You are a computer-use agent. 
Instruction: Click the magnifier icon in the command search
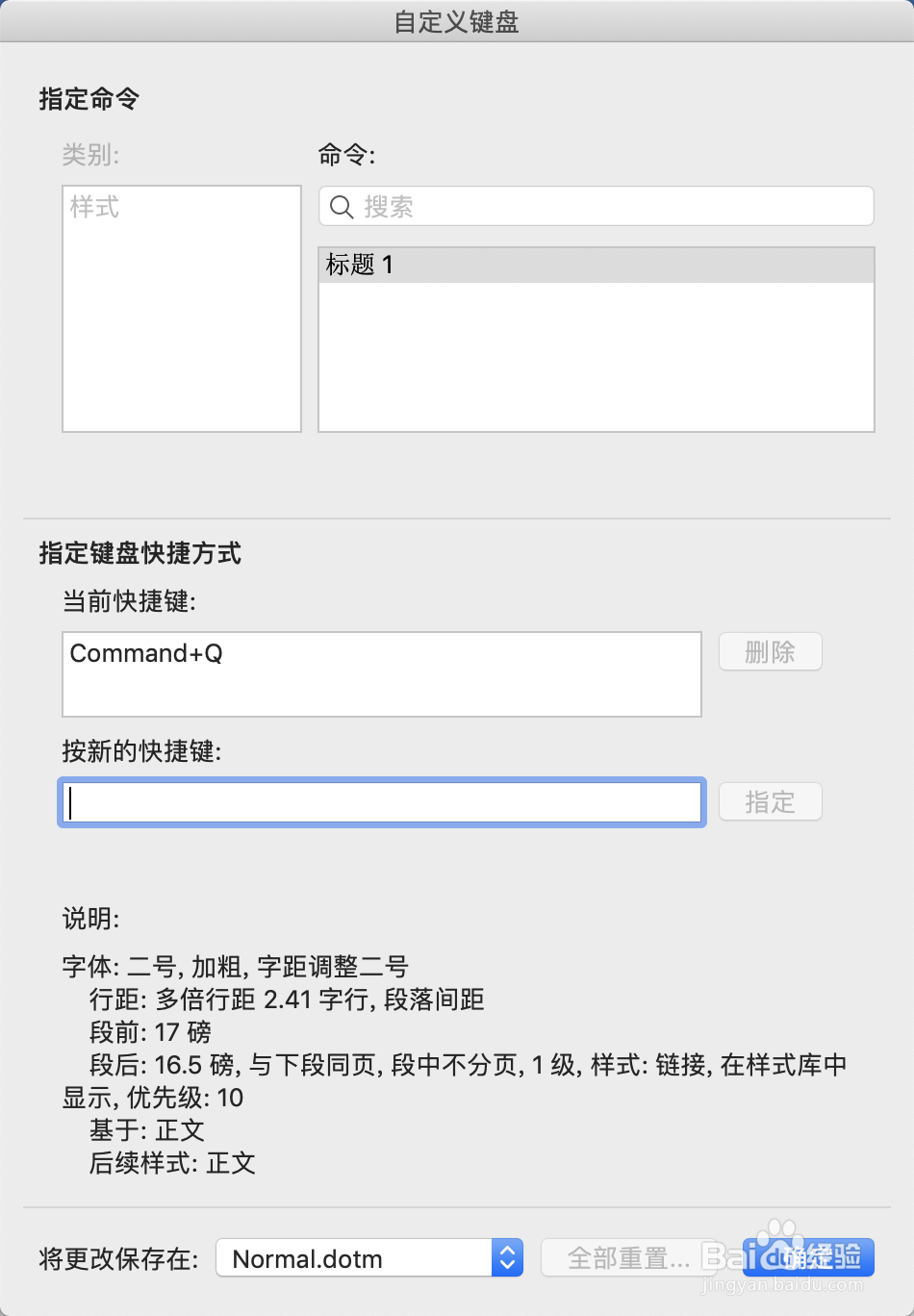342,207
